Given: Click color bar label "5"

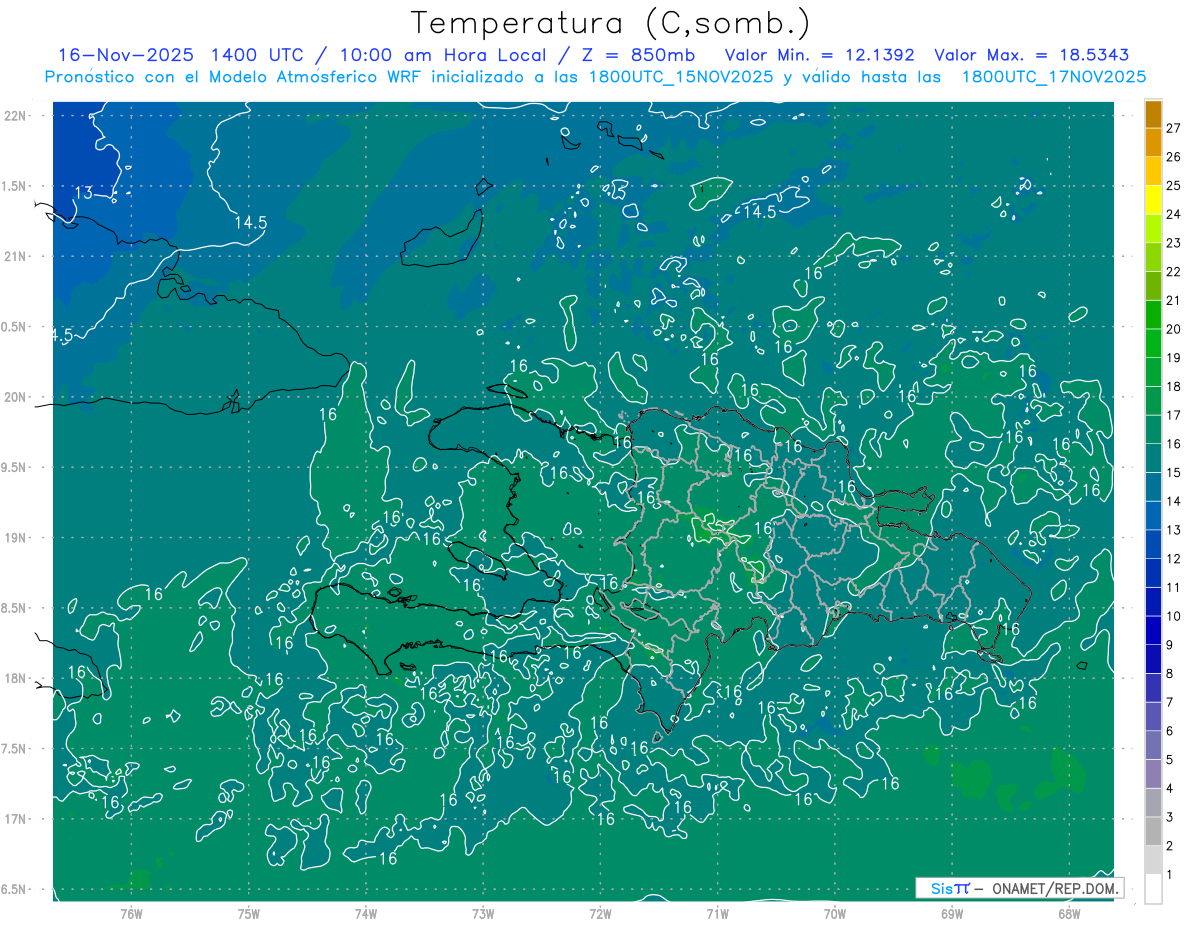Looking at the screenshot, I should (1169, 760).
